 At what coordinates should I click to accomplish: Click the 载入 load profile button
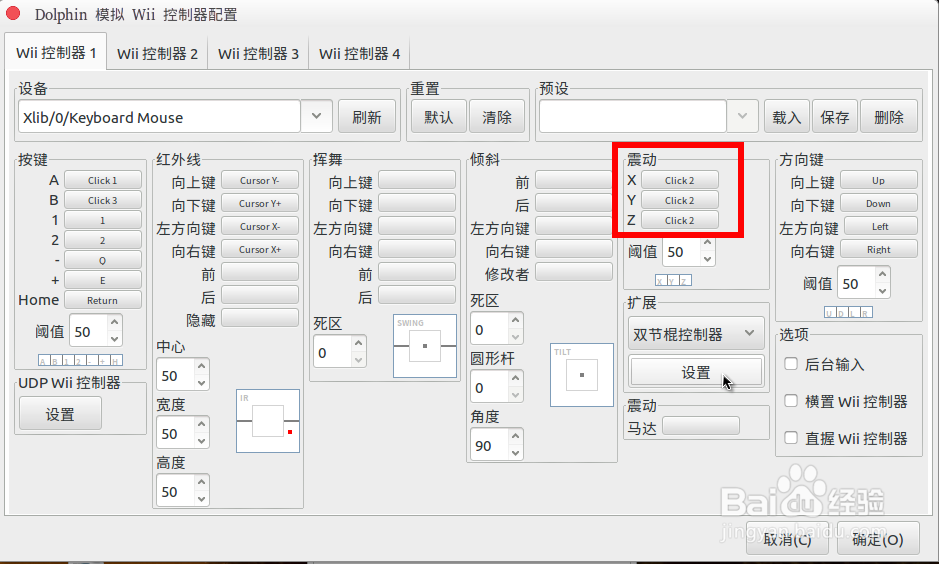786,117
